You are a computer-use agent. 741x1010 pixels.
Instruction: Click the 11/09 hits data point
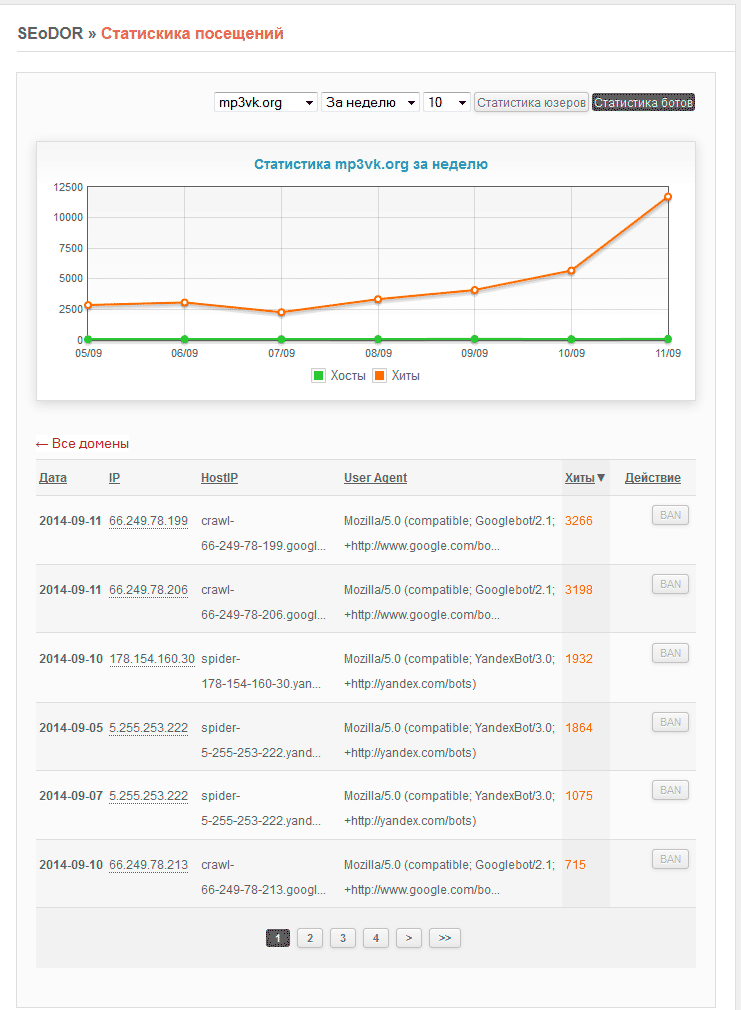coord(667,197)
